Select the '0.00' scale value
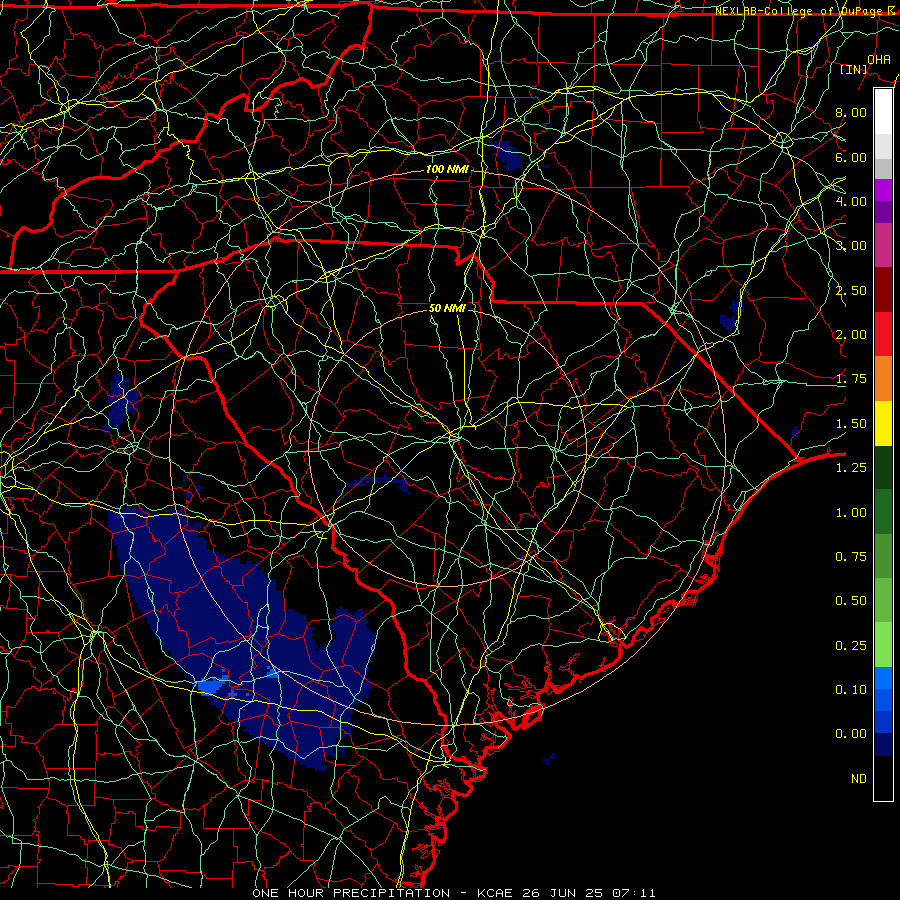The width and height of the screenshot is (900, 900). [851, 734]
